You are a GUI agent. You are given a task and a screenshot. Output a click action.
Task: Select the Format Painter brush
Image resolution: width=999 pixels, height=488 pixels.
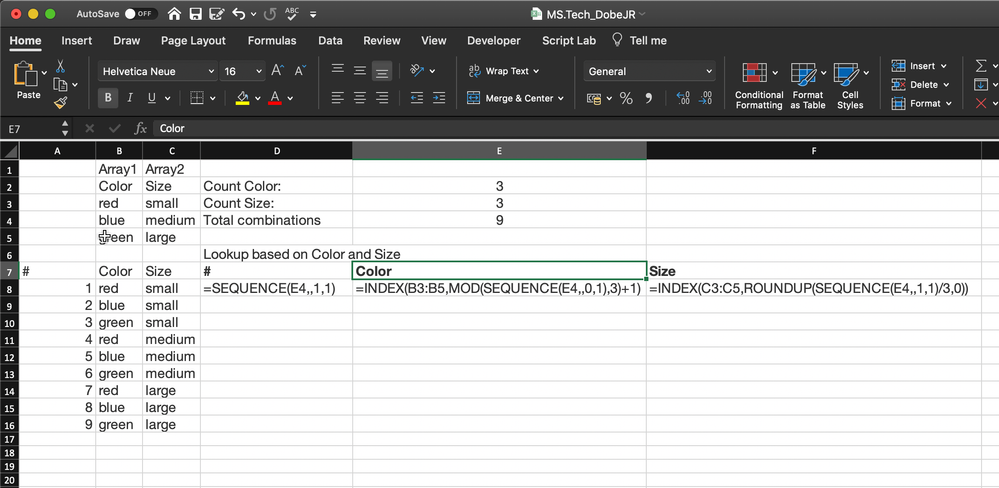point(61,103)
